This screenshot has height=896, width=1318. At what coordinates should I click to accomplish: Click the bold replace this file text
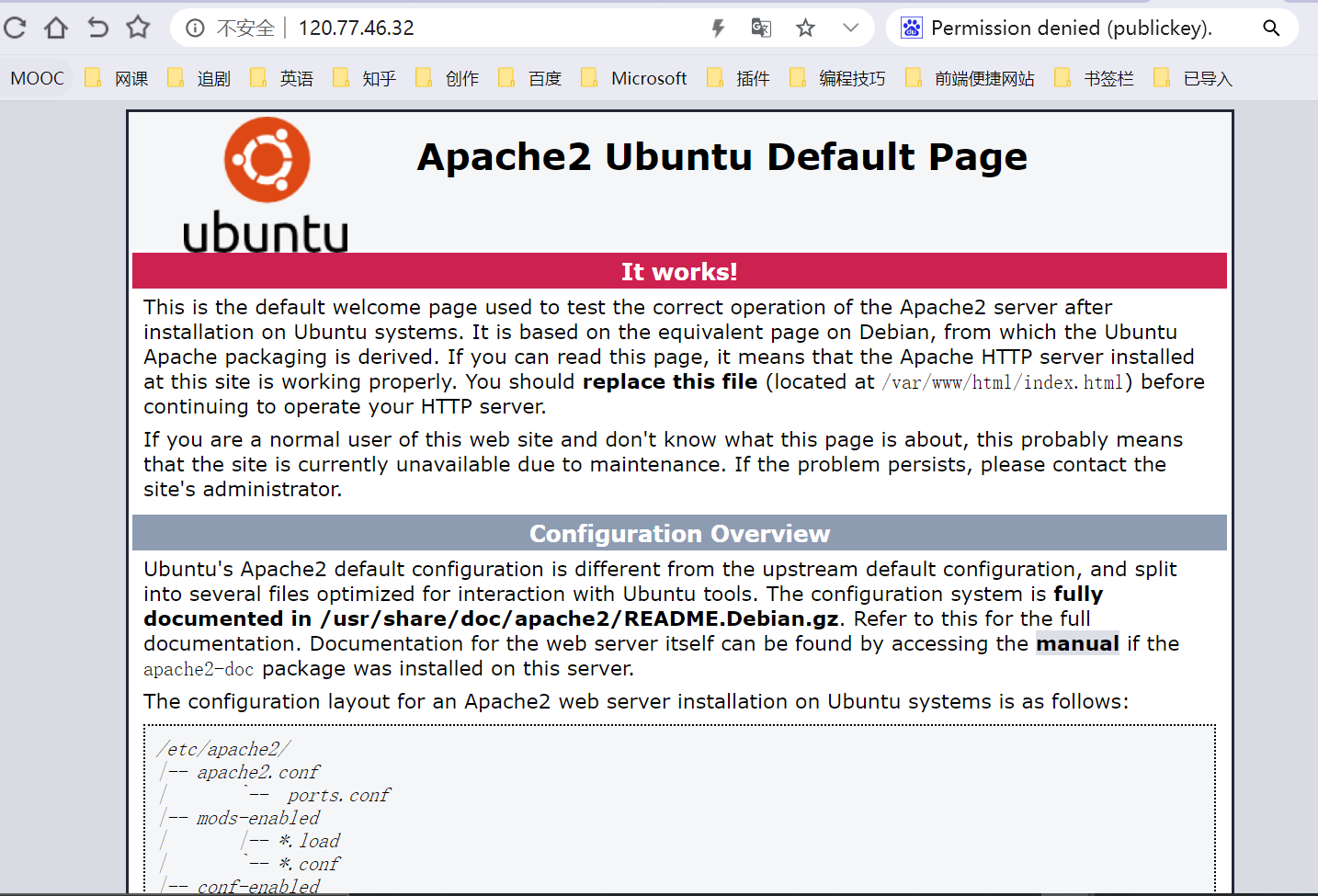(670, 381)
